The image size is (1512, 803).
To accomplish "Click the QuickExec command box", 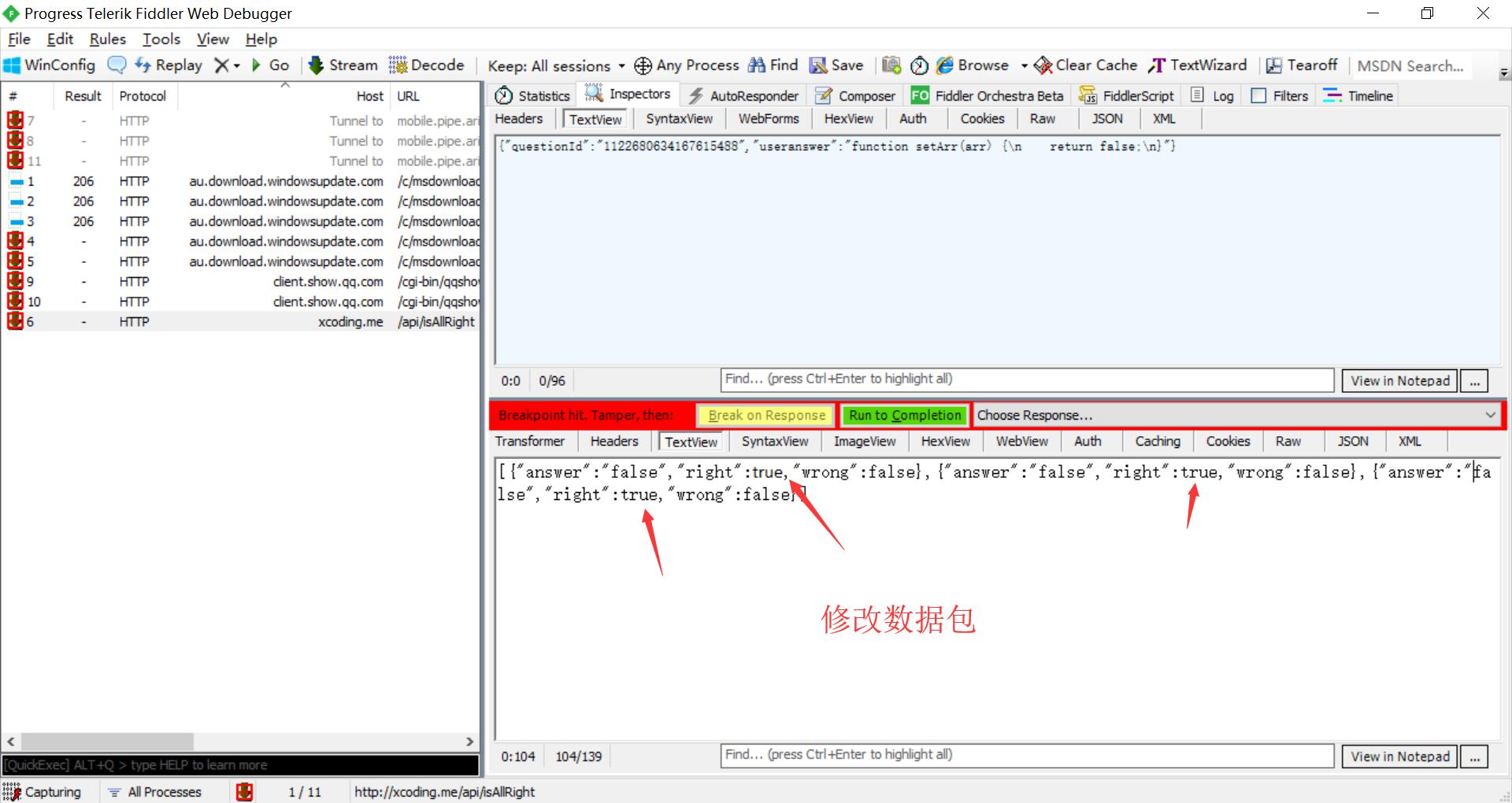I will click(241, 765).
